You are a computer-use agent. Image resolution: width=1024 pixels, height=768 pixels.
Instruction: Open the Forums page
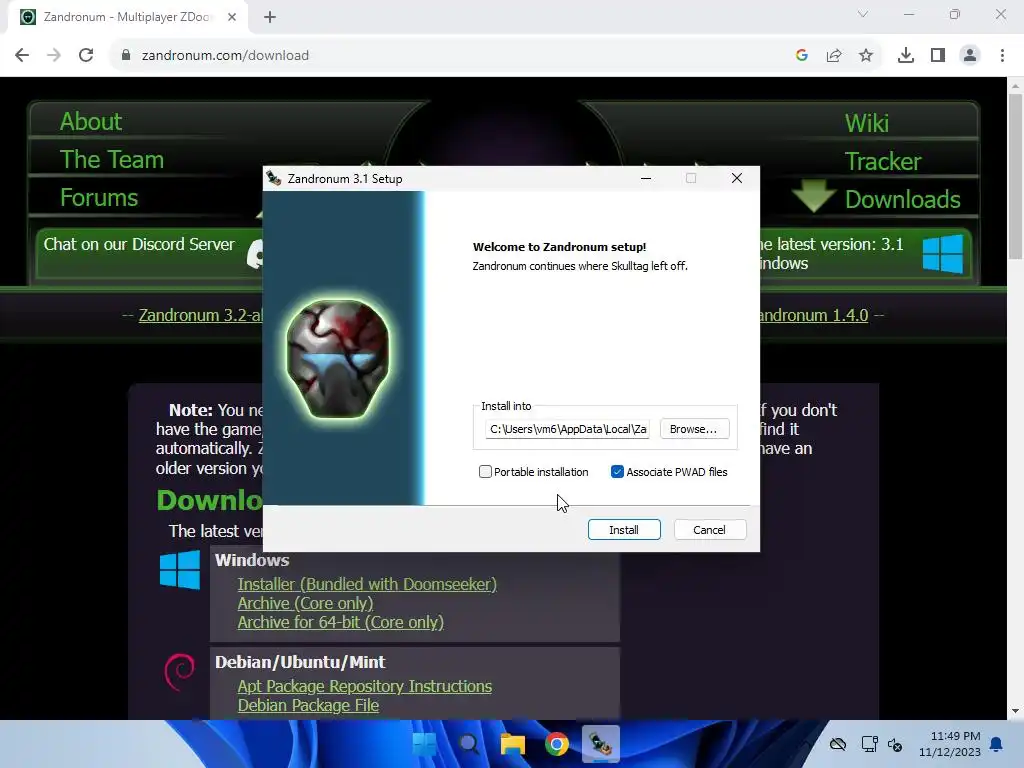[x=99, y=197]
